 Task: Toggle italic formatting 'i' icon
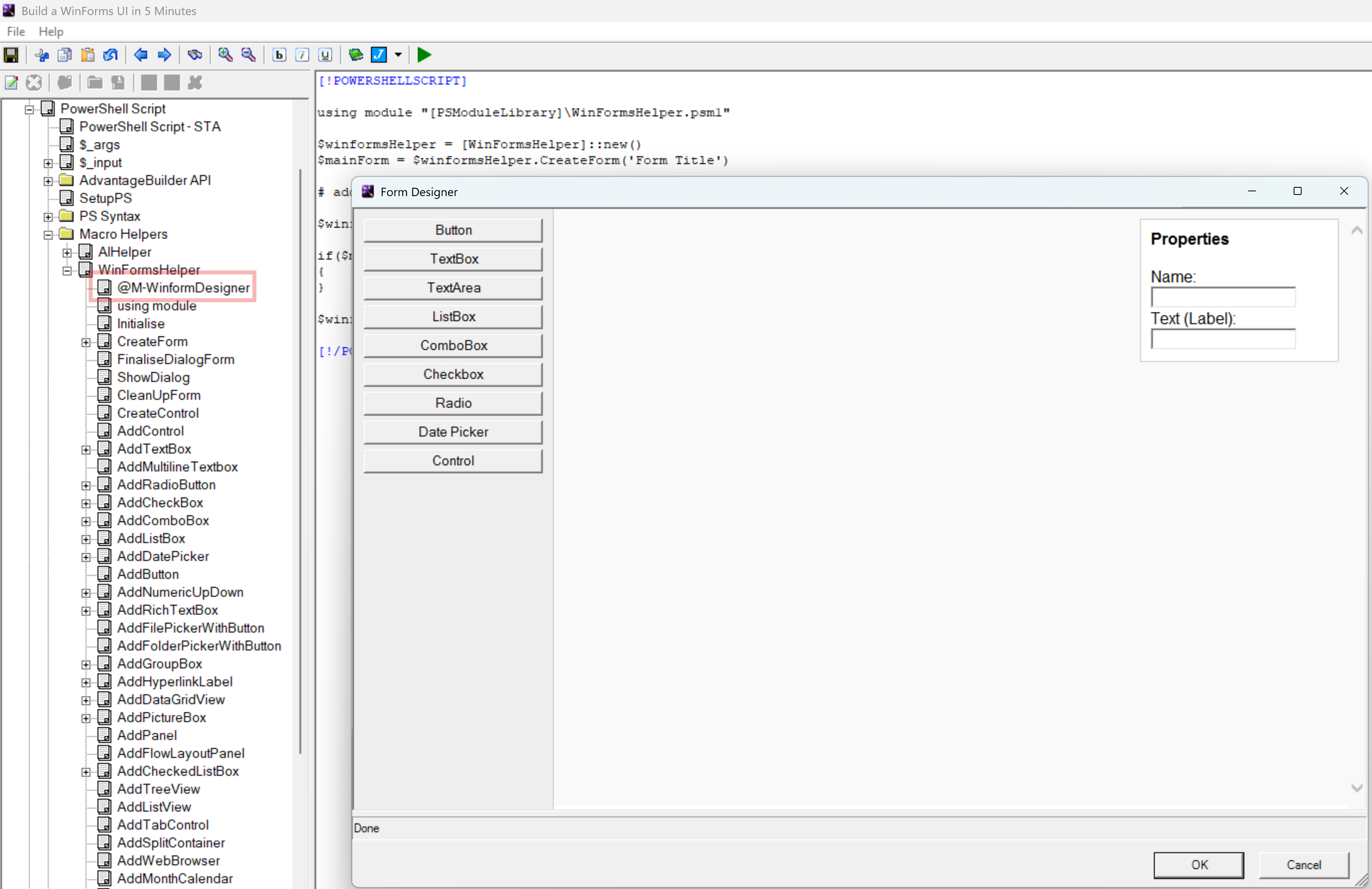coord(302,55)
